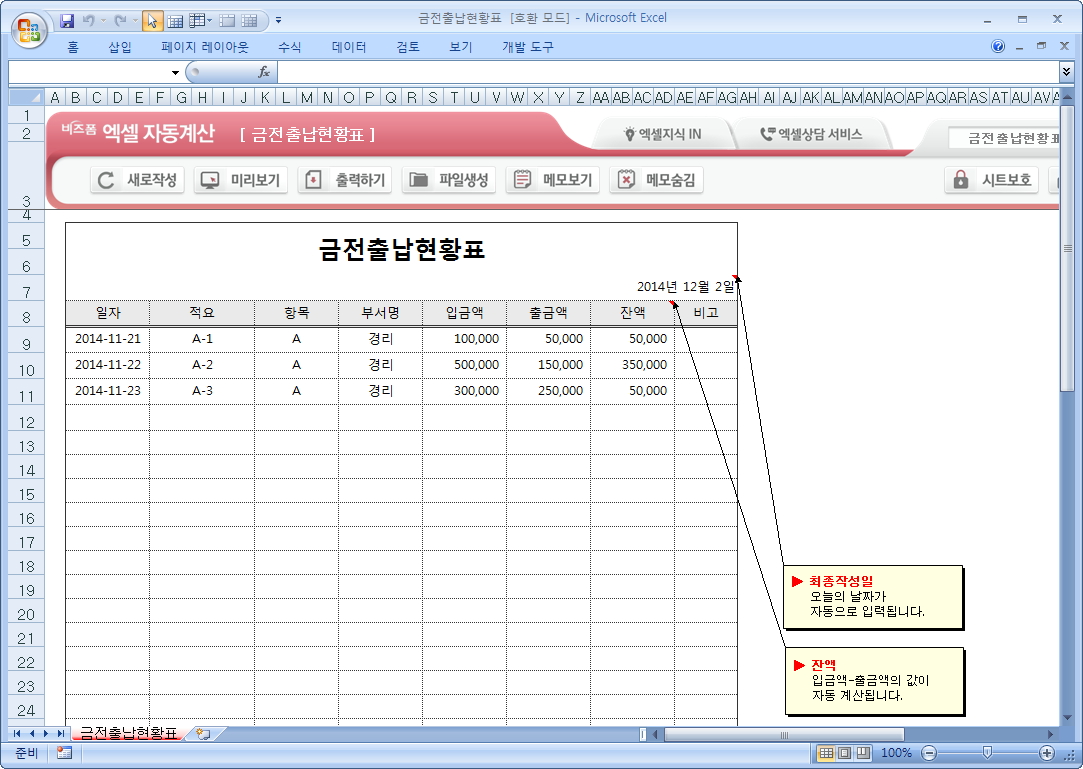Open the 엑셀지식 IN tab
Screen dimensions: 1083x769
point(662,134)
